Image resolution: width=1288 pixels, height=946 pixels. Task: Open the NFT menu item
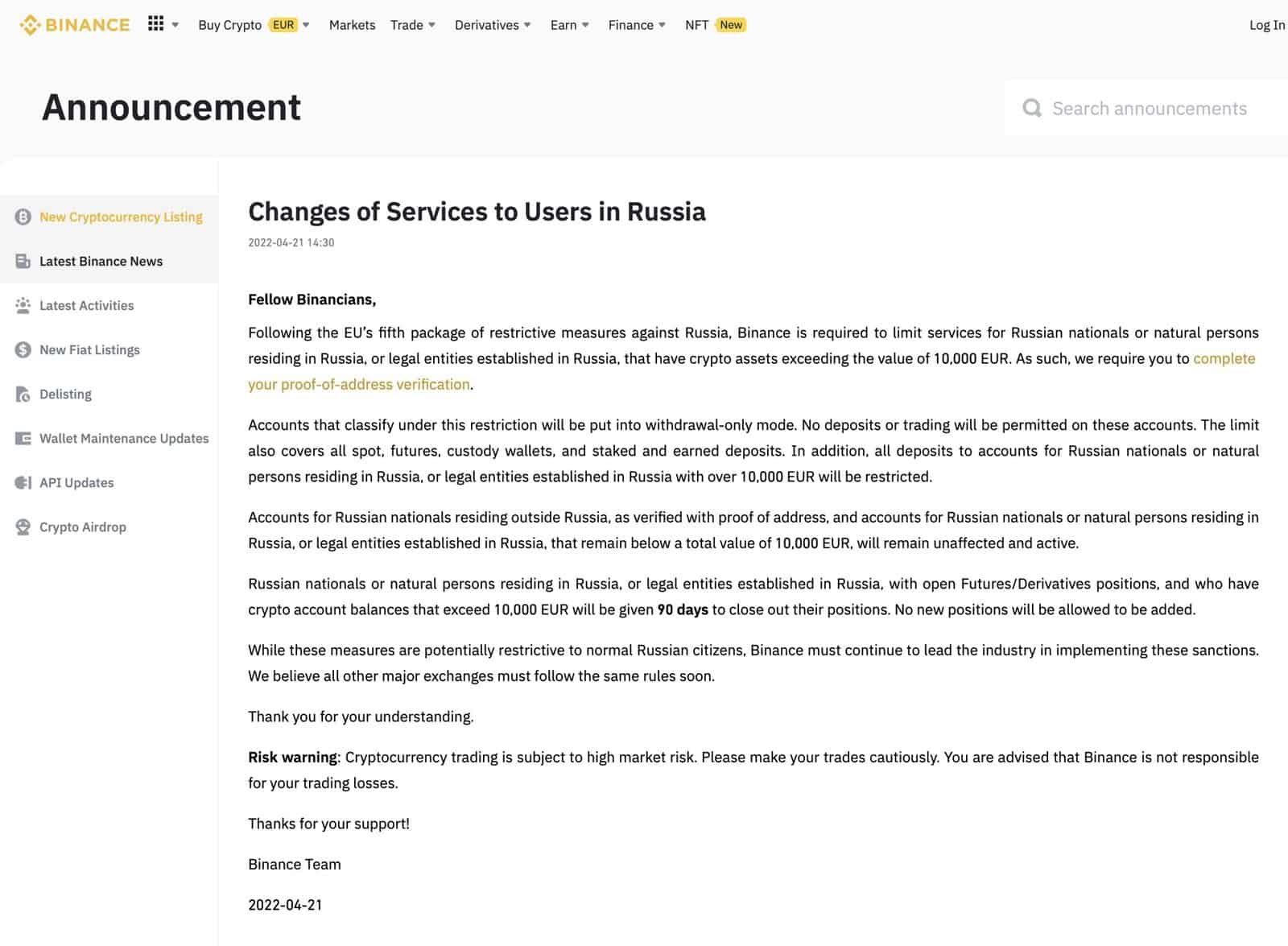click(x=697, y=25)
